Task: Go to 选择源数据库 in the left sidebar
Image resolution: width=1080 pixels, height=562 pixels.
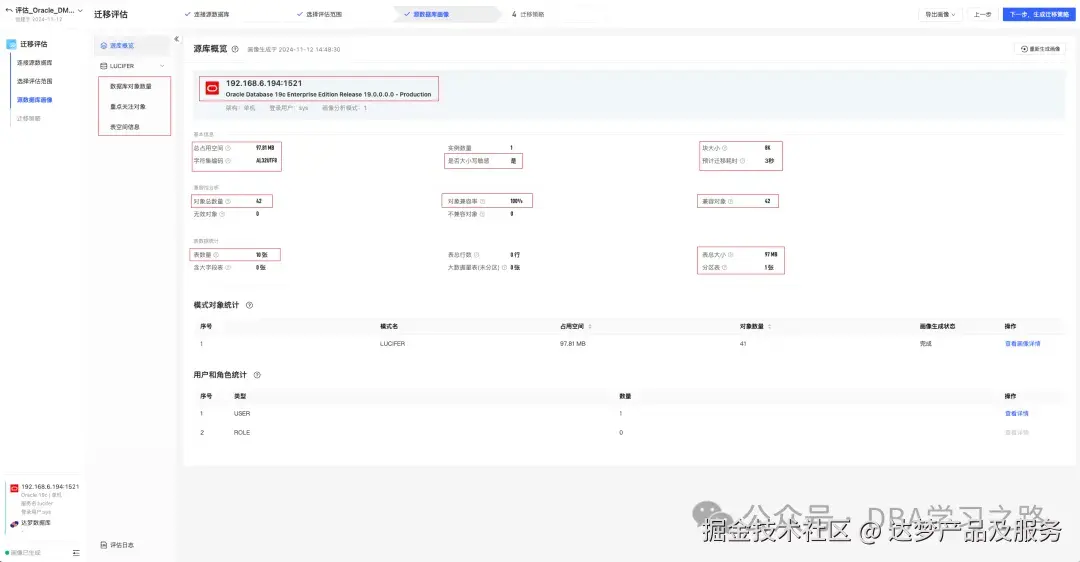Action: coord(34,63)
